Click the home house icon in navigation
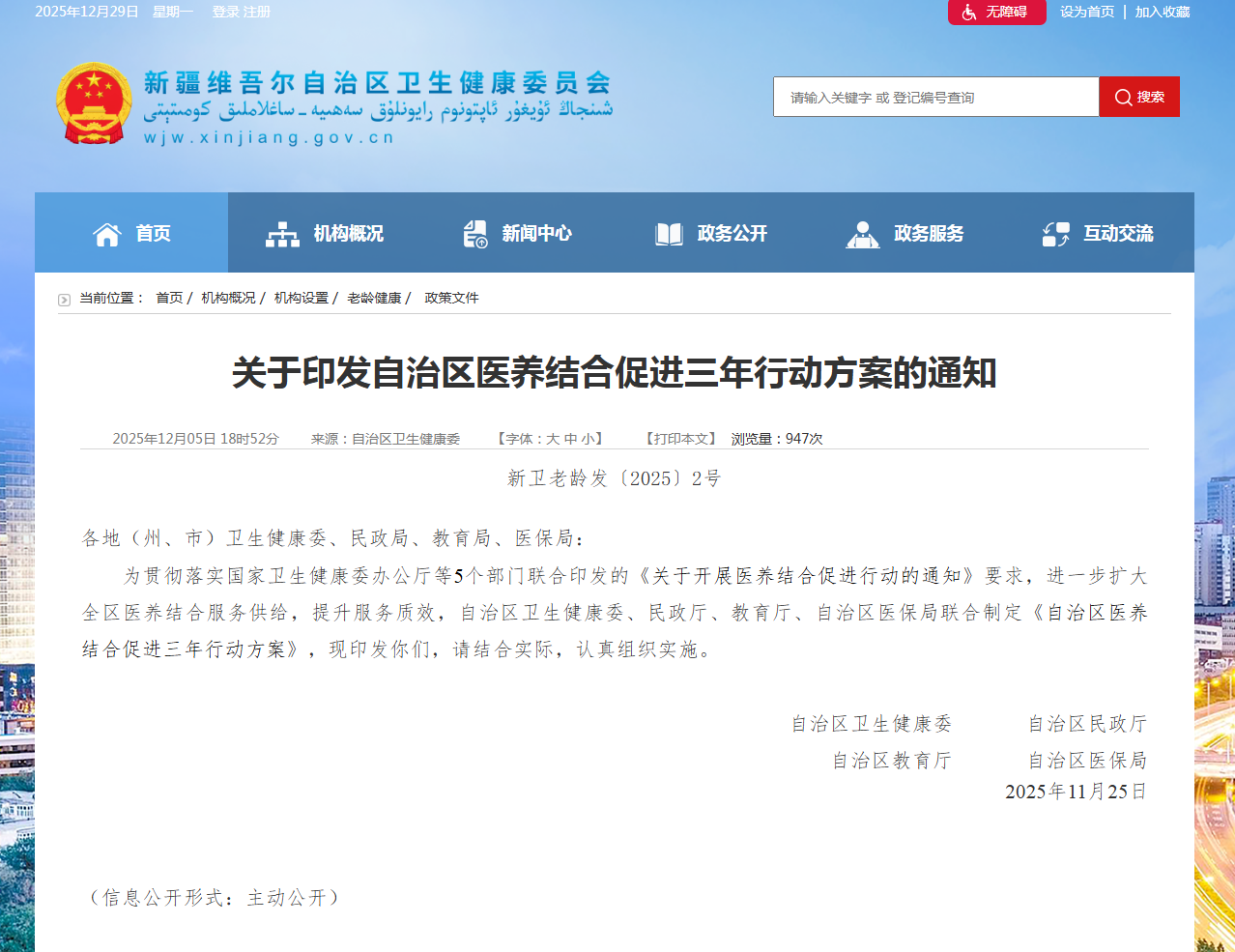The height and width of the screenshot is (952, 1235). click(x=106, y=234)
